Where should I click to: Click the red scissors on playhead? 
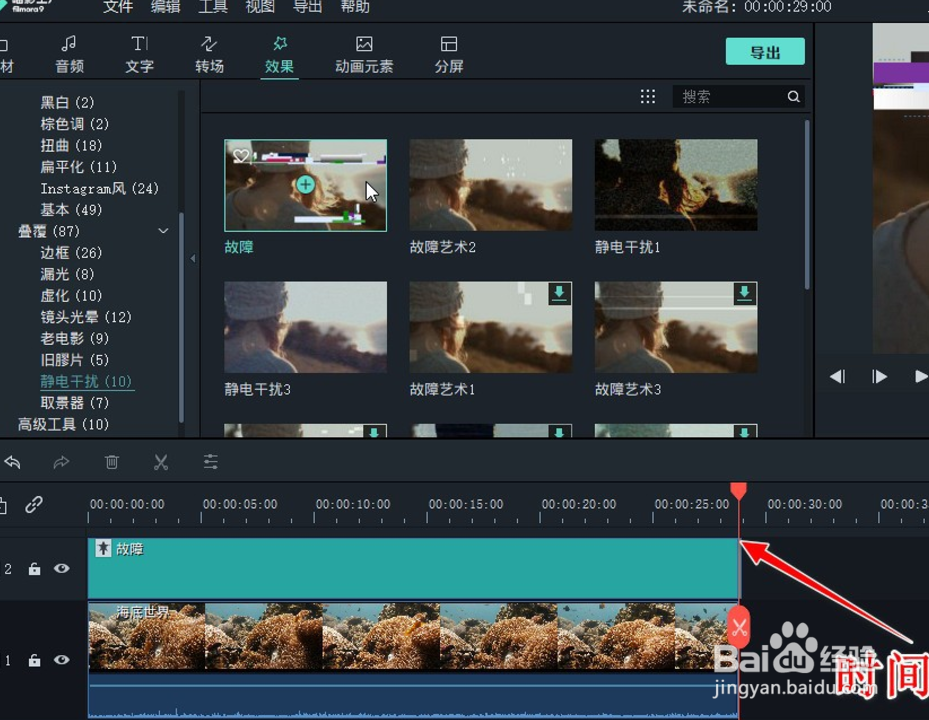click(739, 628)
